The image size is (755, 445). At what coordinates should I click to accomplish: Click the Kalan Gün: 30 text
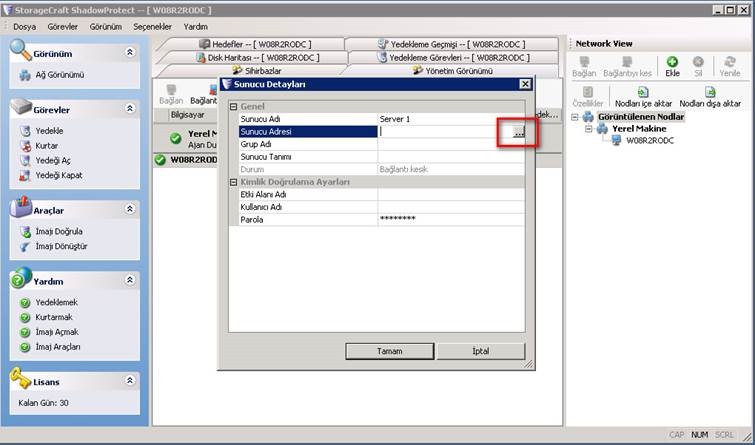43,403
